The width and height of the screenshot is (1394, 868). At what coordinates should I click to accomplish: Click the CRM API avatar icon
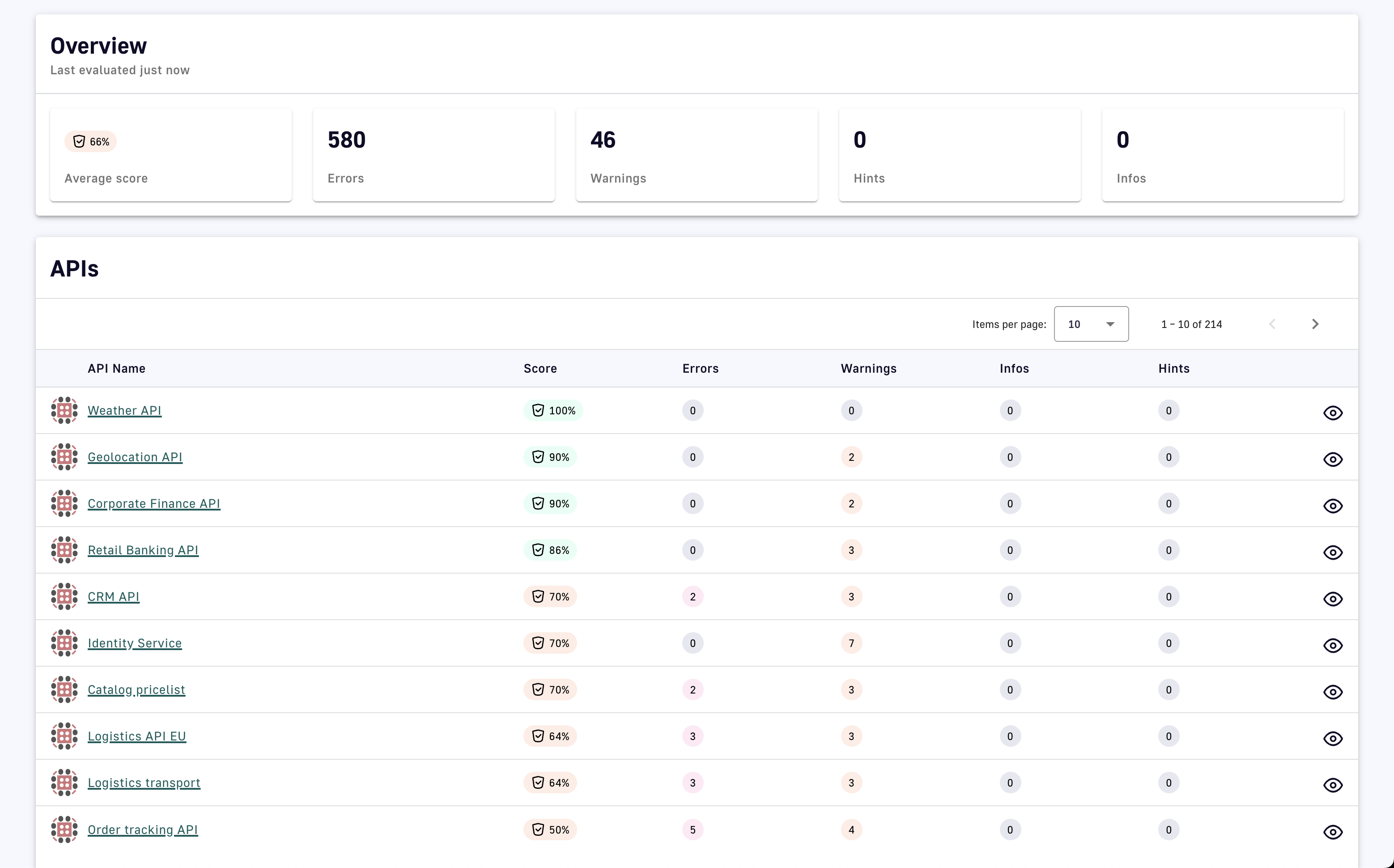(64, 596)
